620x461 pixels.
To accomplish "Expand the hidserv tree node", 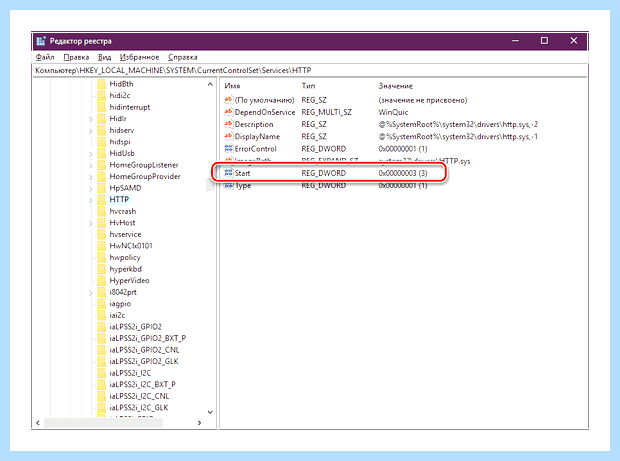I will tap(91, 130).
